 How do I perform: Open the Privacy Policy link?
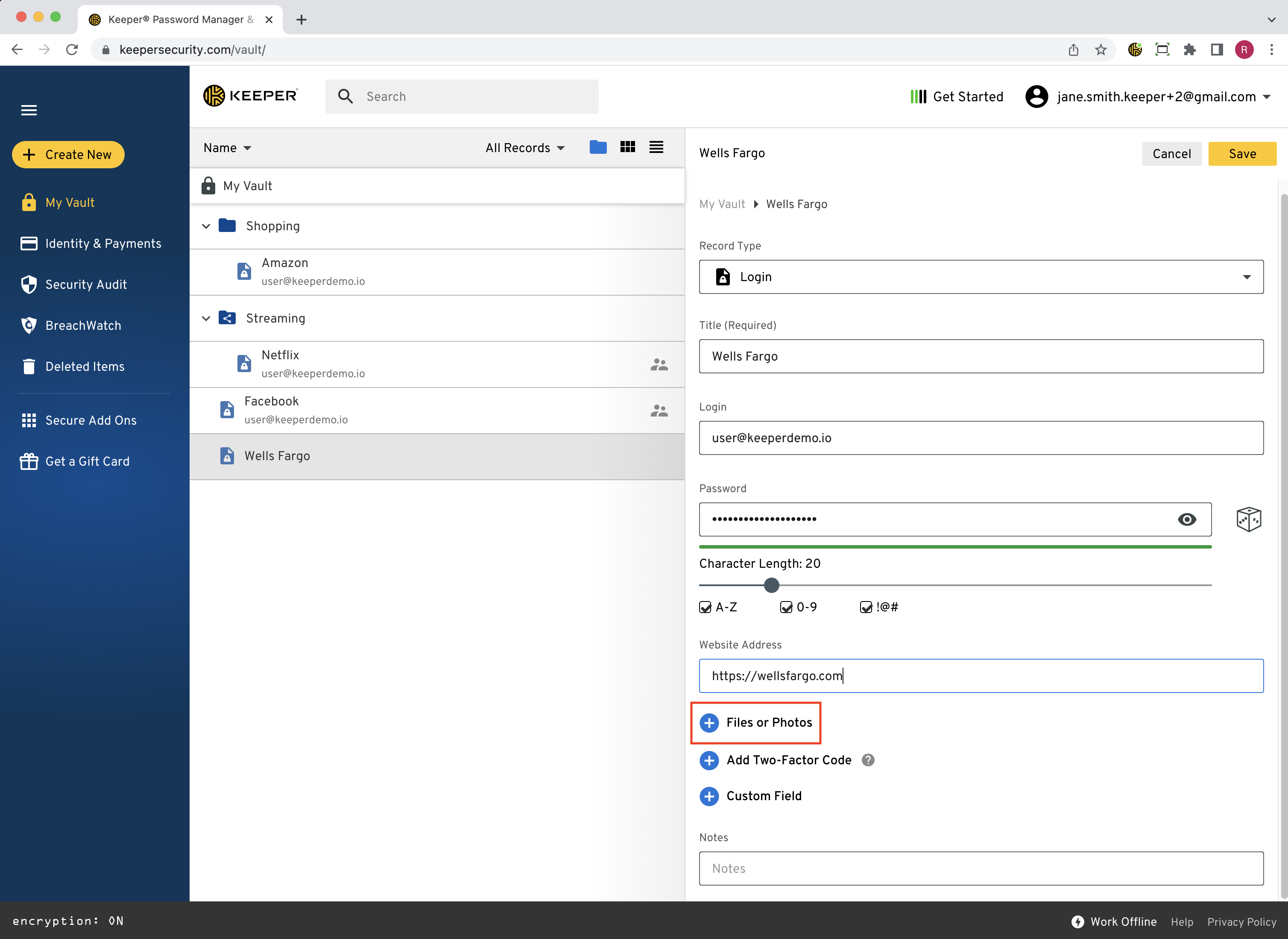[1241, 921]
